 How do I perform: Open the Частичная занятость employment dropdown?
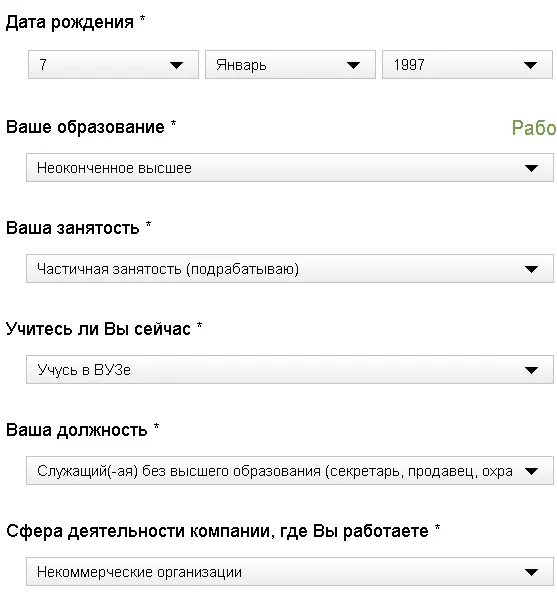pyautogui.click(x=290, y=268)
